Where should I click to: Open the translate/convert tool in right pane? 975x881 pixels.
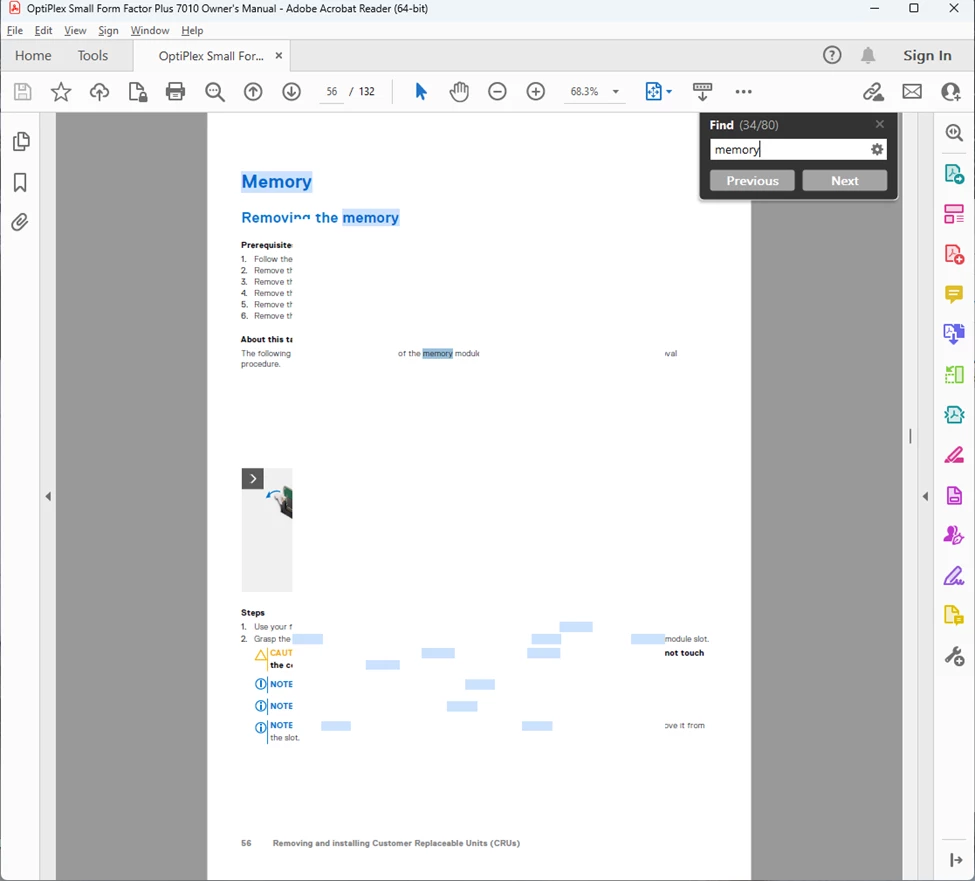954,334
